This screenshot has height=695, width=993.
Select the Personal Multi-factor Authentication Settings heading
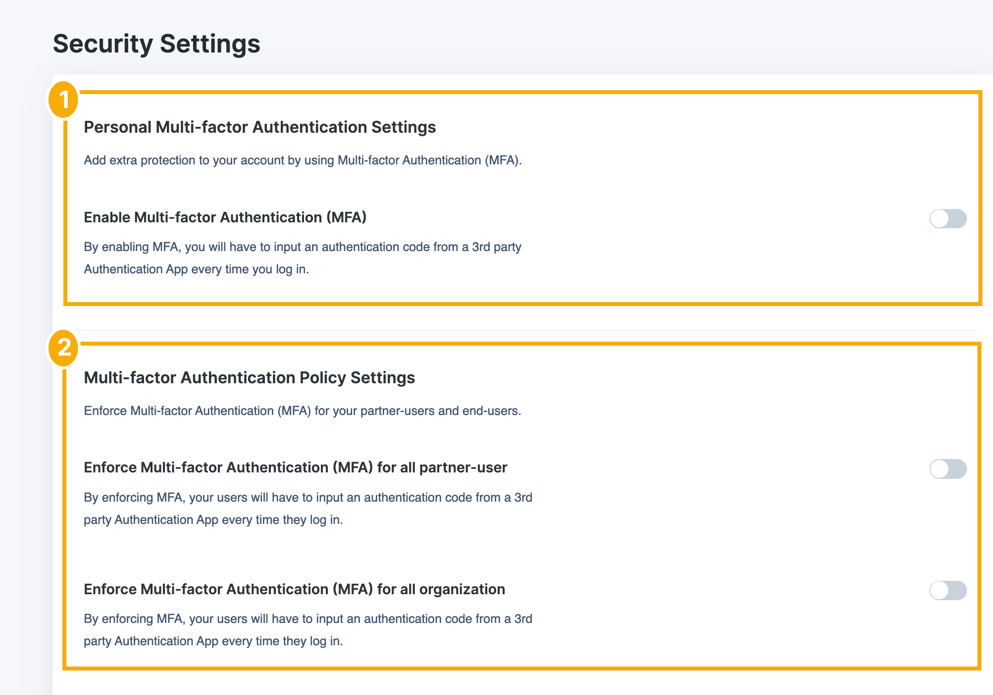(259, 127)
